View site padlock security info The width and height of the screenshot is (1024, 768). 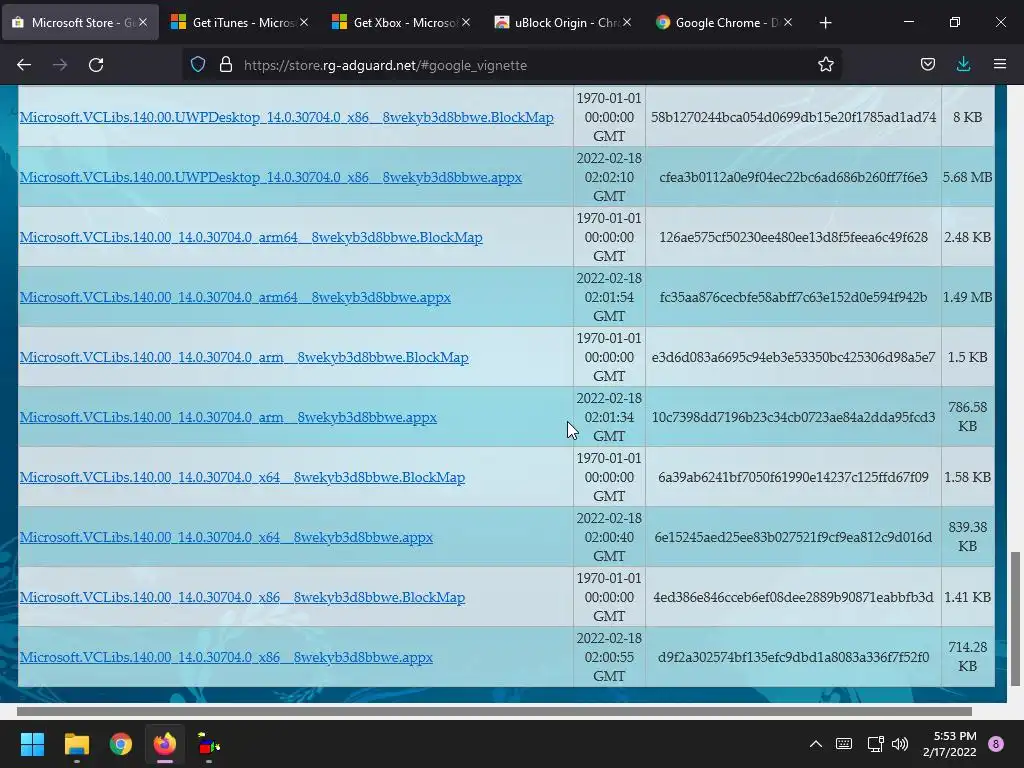tap(226, 65)
